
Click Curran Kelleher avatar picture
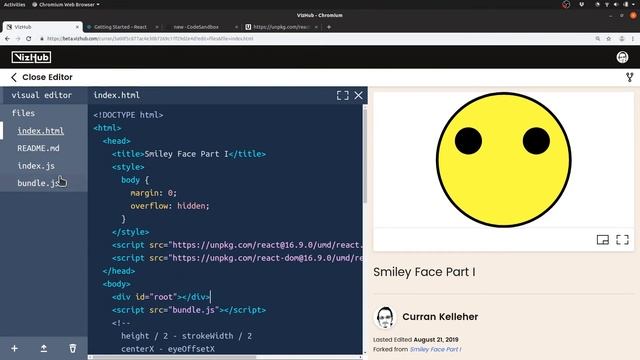(385, 317)
